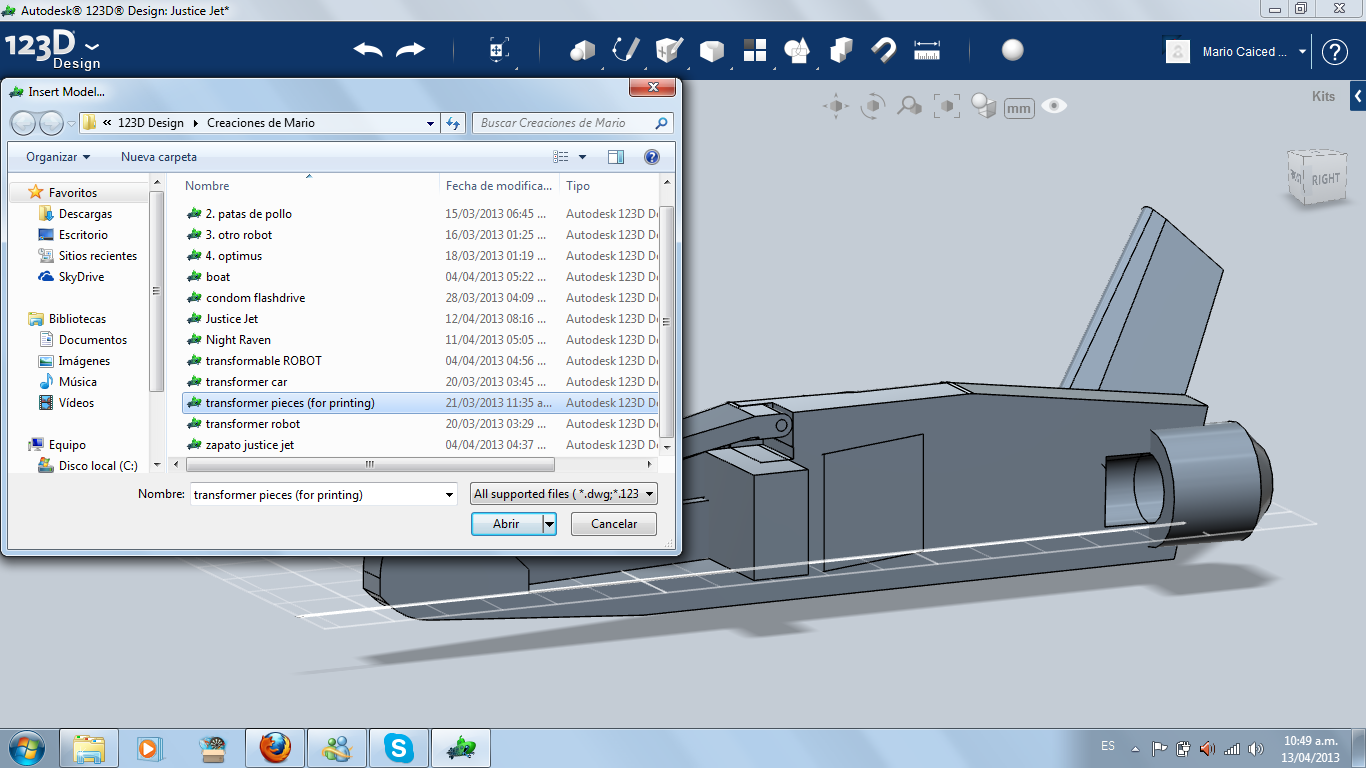Open the Grouping tool menu

click(798, 50)
